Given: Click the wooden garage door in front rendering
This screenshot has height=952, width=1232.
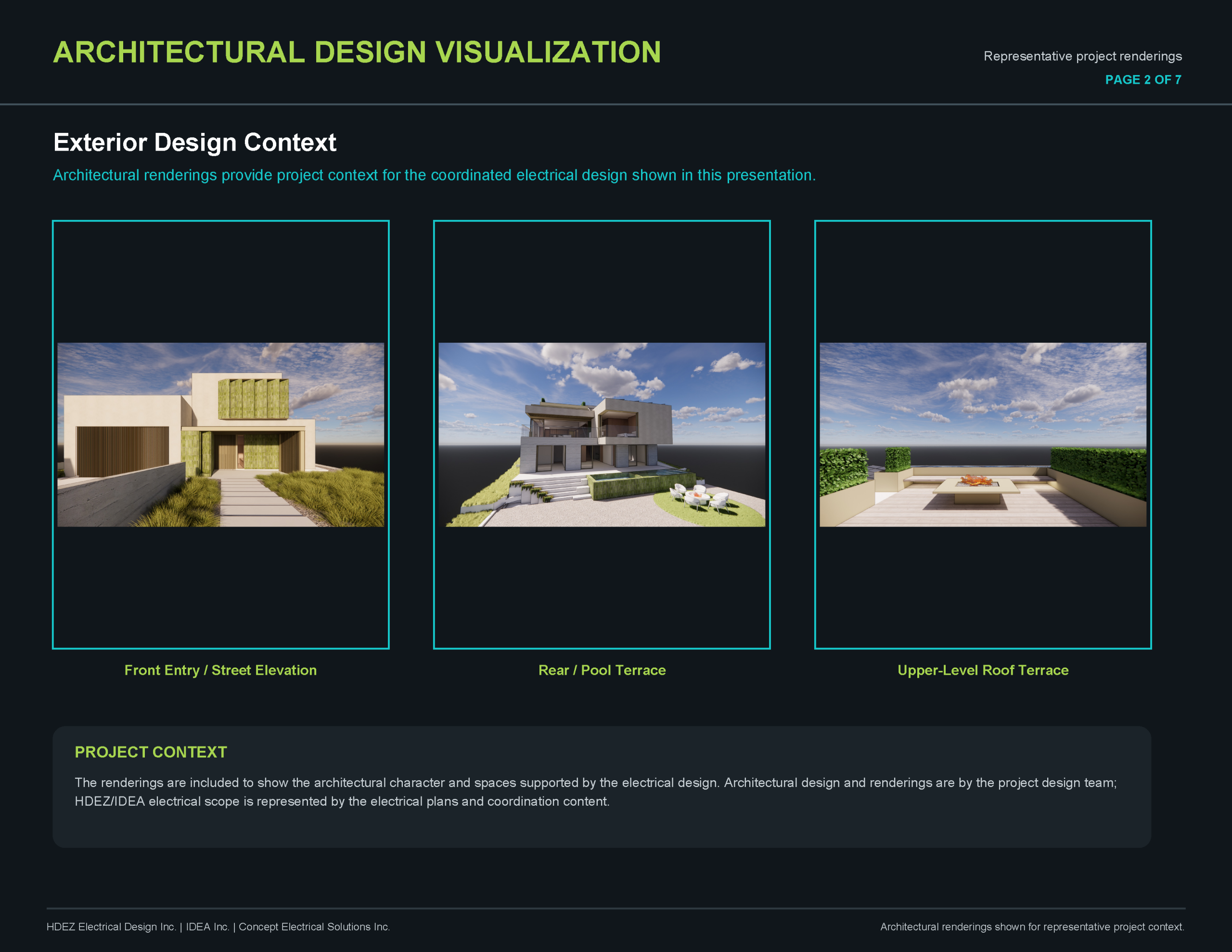Looking at the screenshot, I should coord(122,451).
